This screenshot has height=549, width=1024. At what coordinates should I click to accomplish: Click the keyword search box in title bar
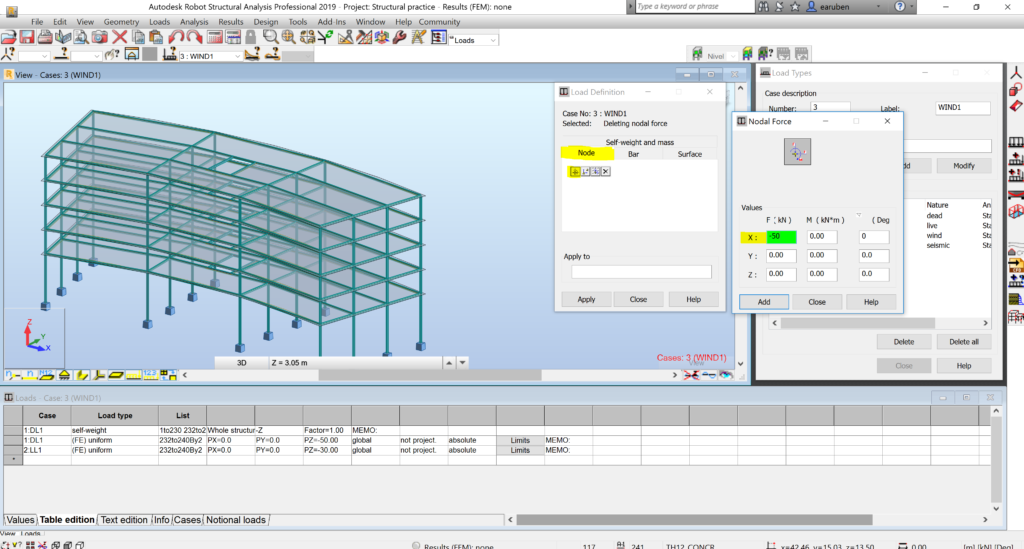[694, 7]
